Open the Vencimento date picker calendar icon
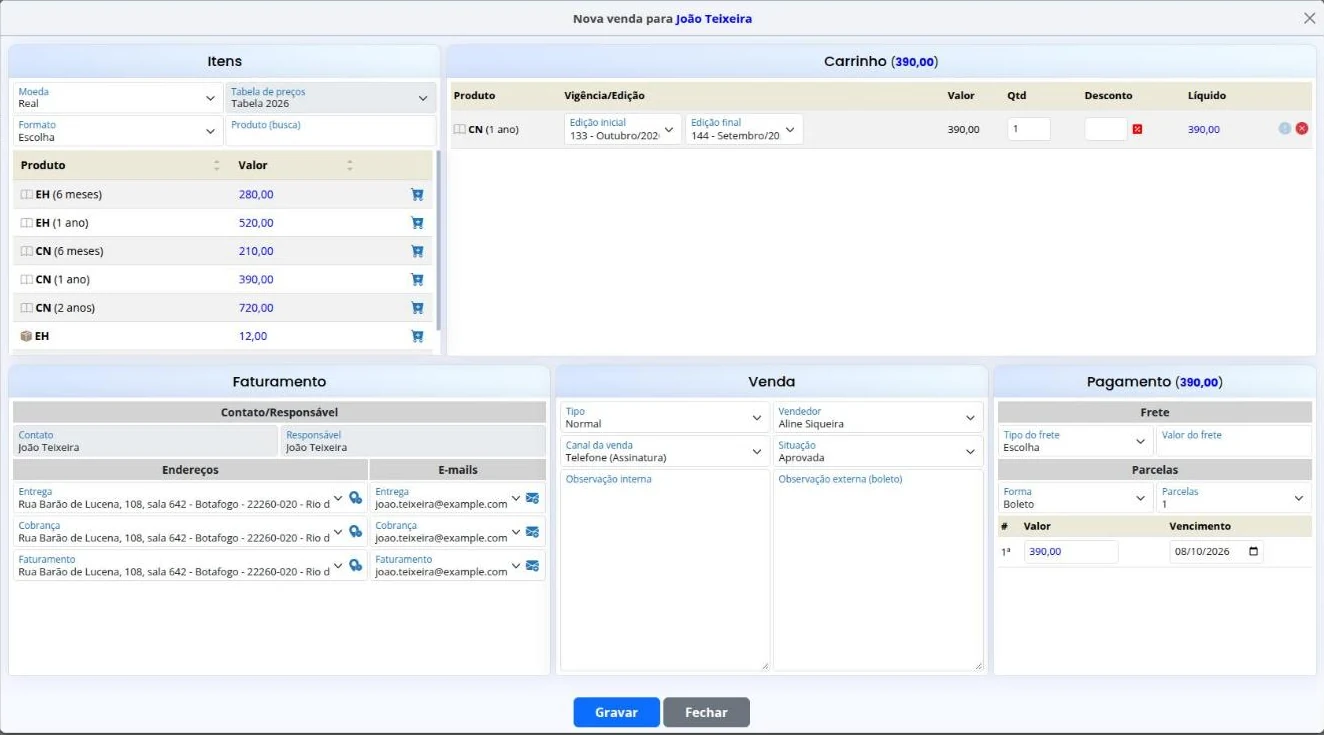1324x735 pixels. tap(1254, 552)
